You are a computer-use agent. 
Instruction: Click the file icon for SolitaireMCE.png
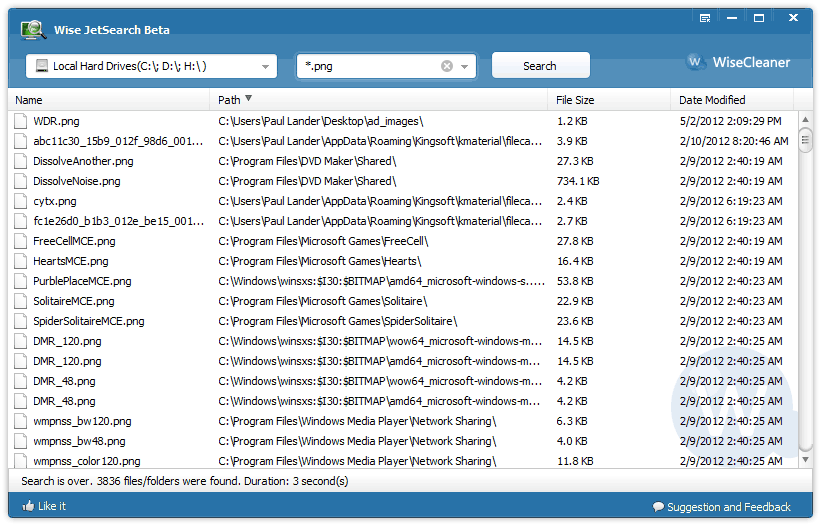point(20,301)
